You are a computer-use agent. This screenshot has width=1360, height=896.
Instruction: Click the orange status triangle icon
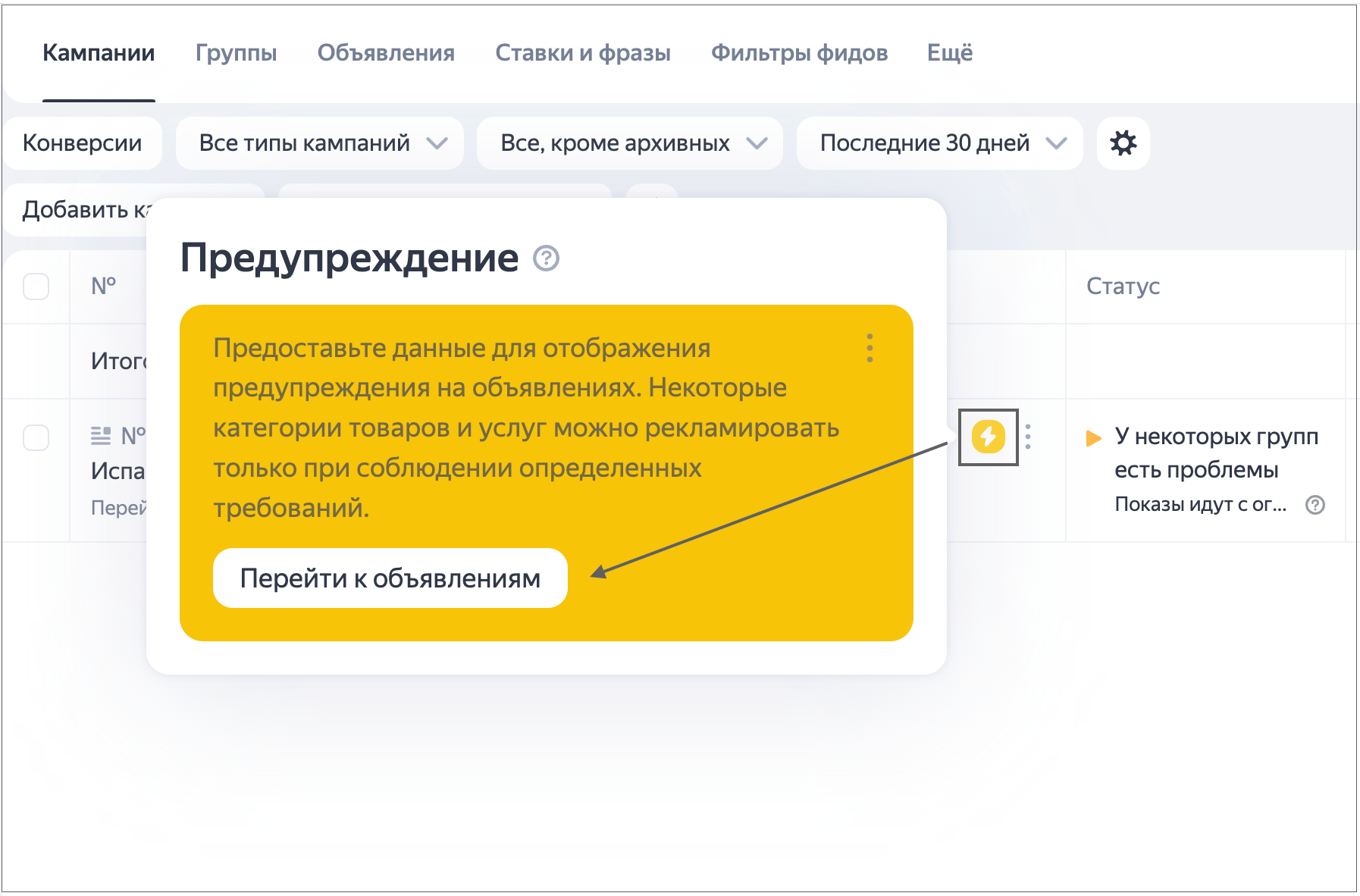(1093, 438)
